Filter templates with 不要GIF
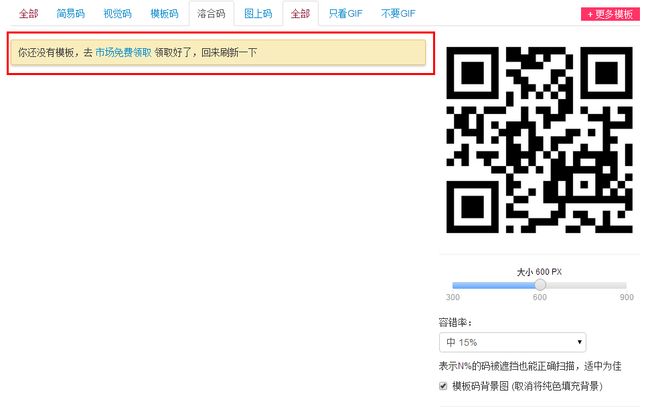The image size is (650, 412). point(398,14)
